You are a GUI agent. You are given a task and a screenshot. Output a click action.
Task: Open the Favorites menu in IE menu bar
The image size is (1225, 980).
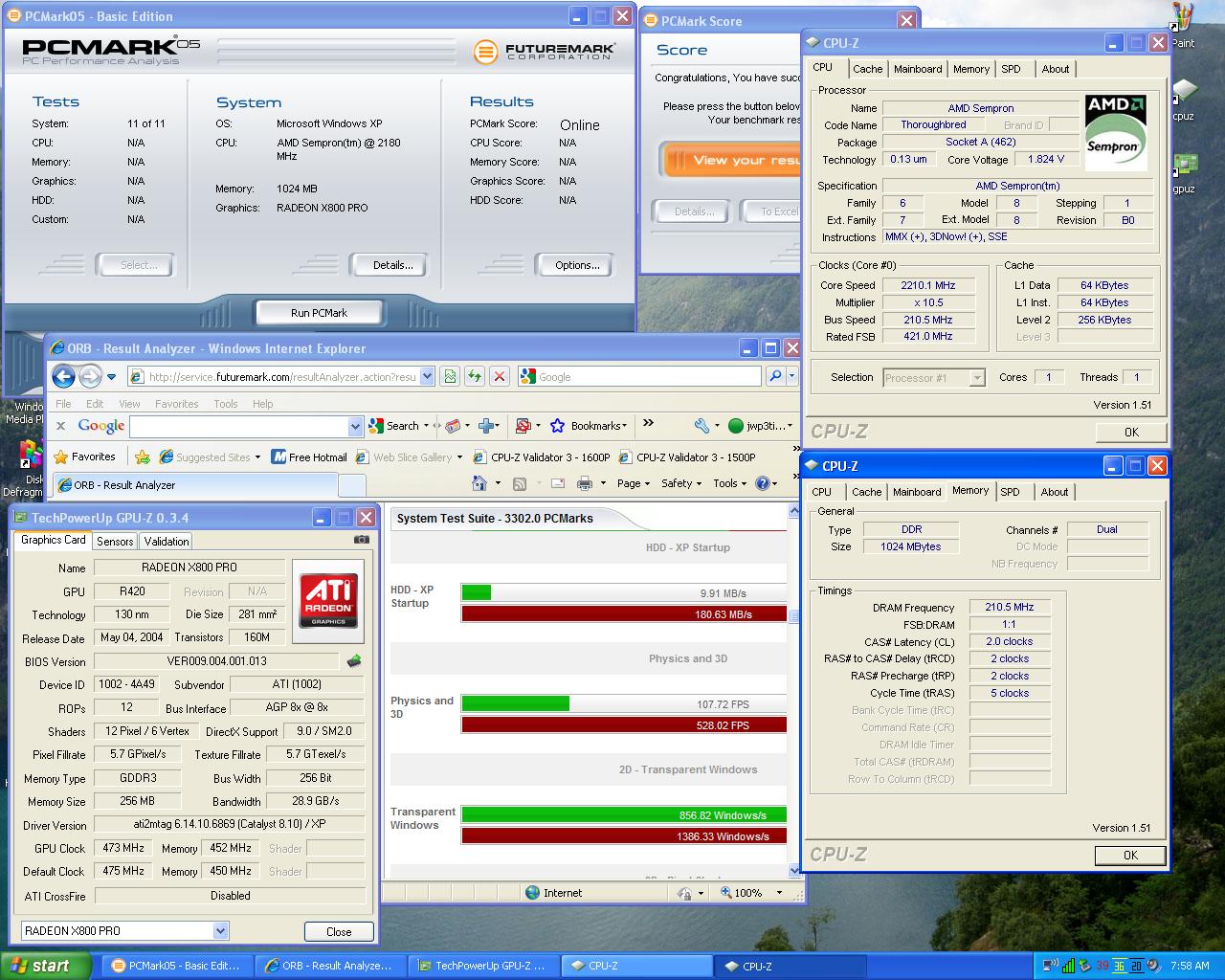click(x=177, y=403)
